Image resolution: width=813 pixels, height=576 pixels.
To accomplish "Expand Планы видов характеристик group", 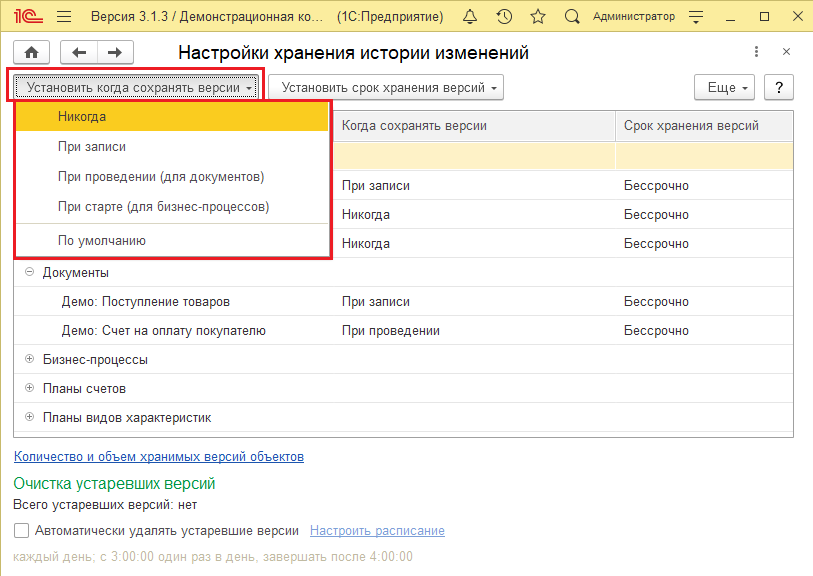I will [x=30, y=417].
